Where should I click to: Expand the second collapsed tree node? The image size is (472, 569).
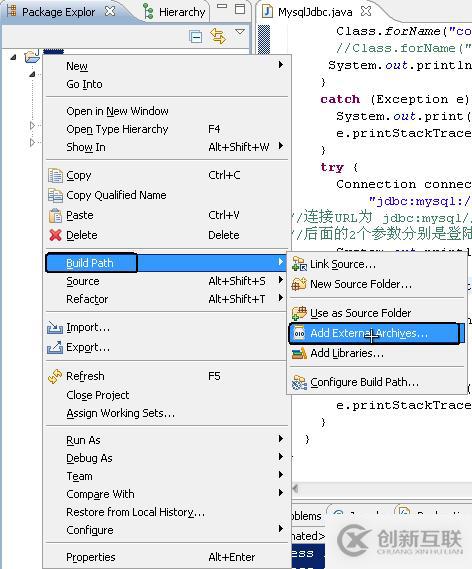pyautogui.click(x=32, y=142)
